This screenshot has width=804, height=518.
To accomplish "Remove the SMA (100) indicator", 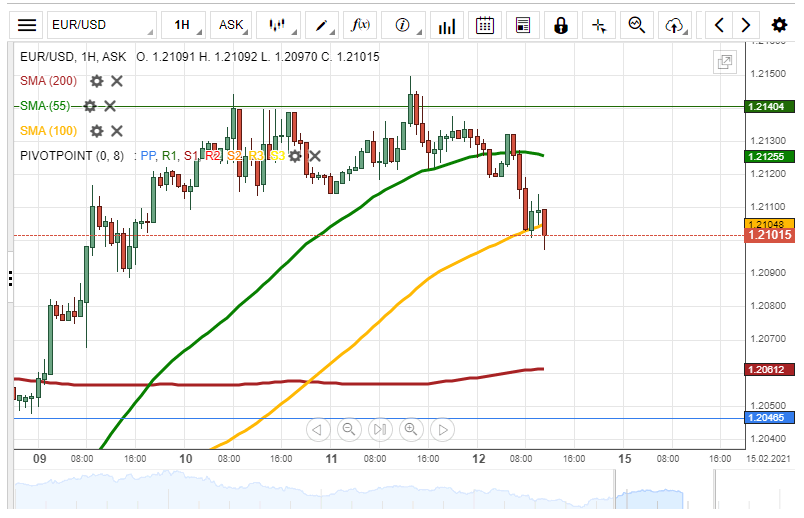I will pyautogui.click(x=116, y=131).
